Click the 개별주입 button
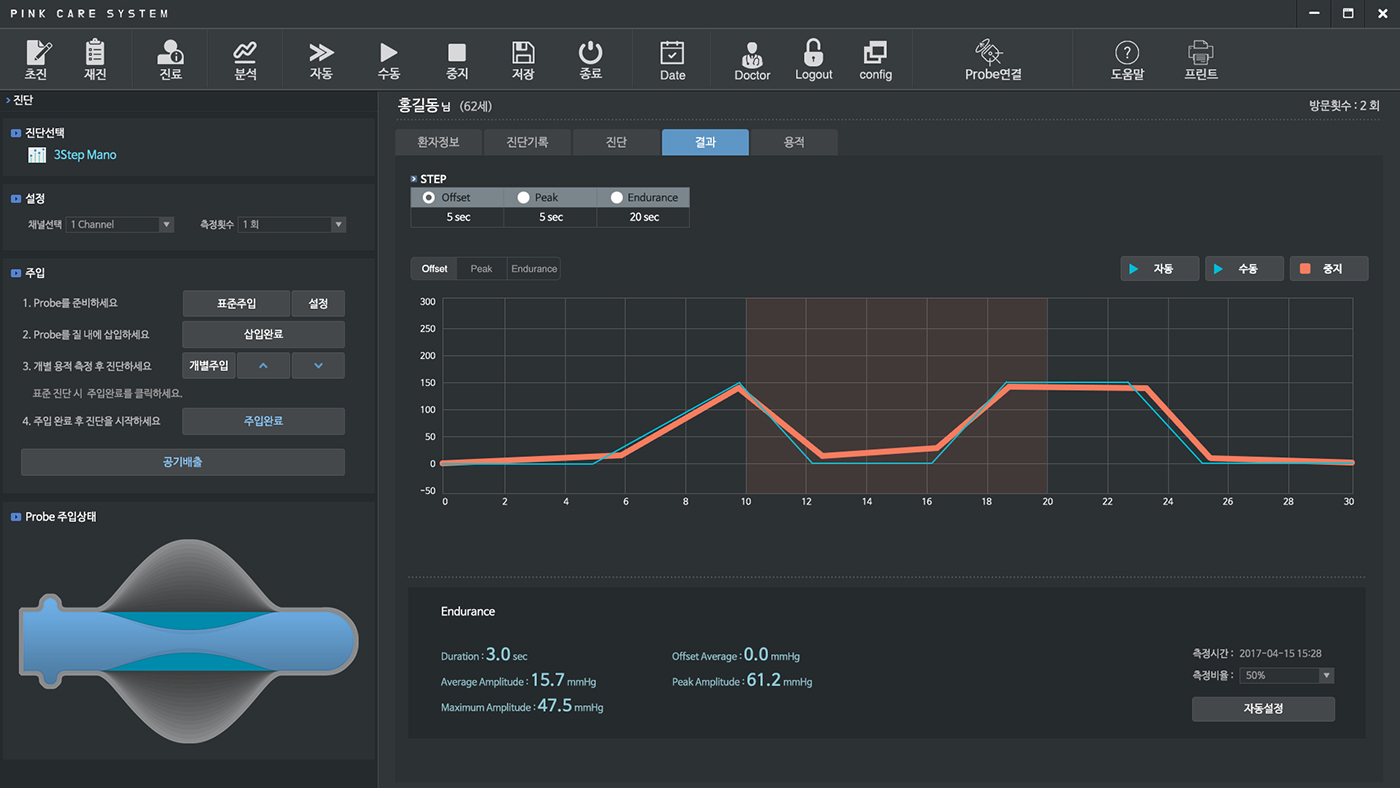This screenshot has height=788, width=1400. (209, 365)
